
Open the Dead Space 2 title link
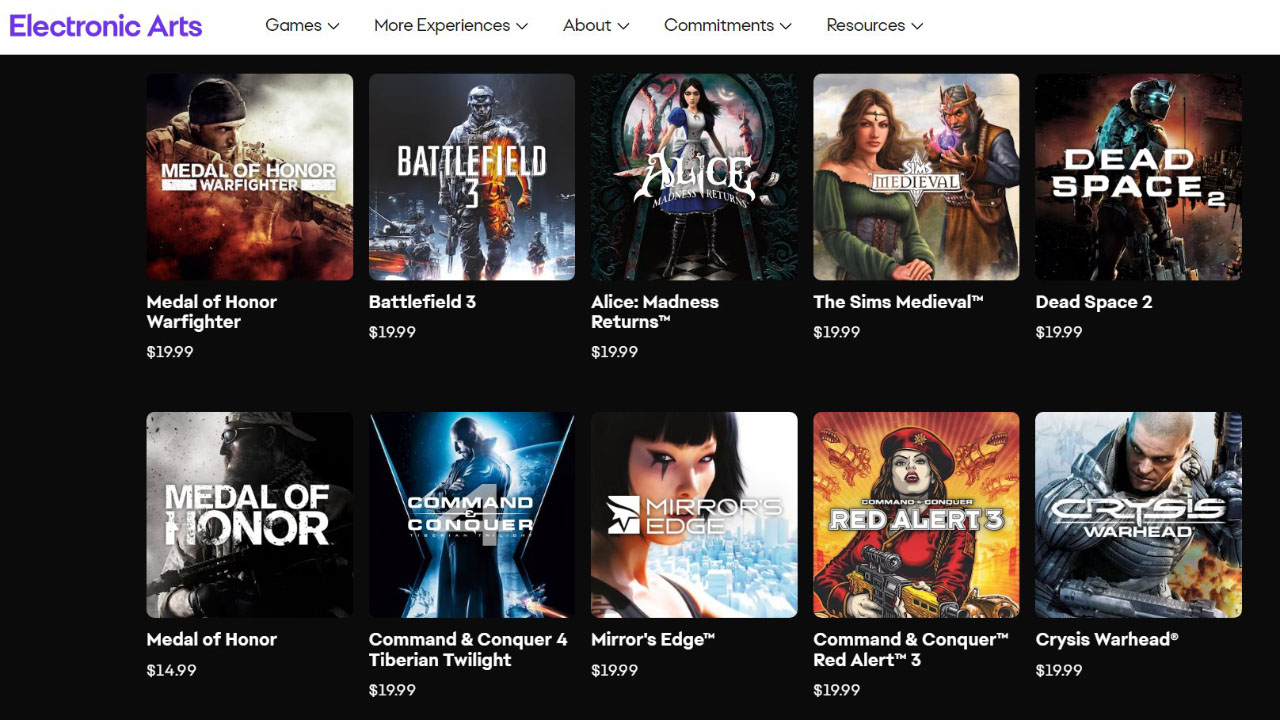(1094, 302)
